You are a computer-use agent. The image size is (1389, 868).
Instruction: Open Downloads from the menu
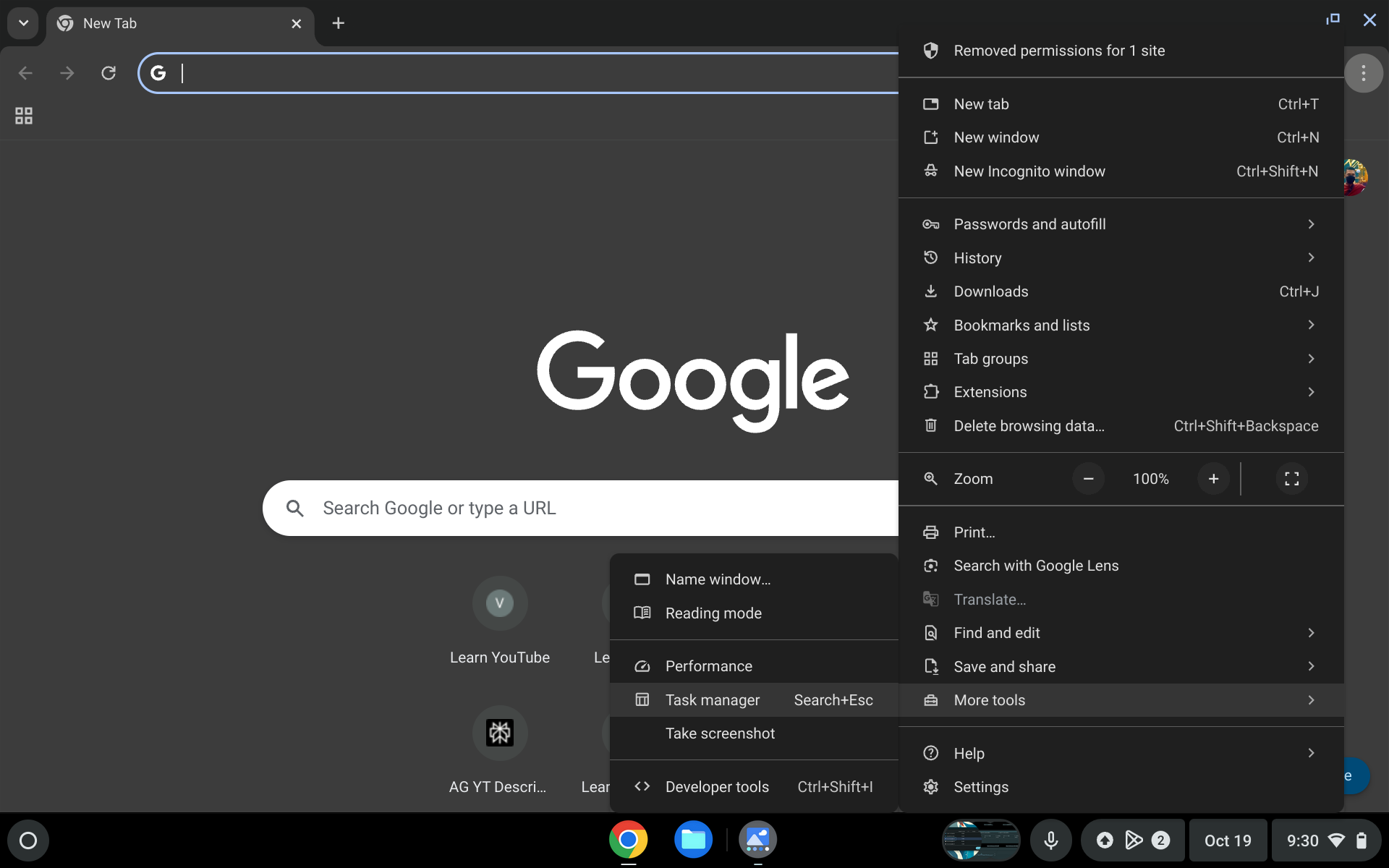1121,292
